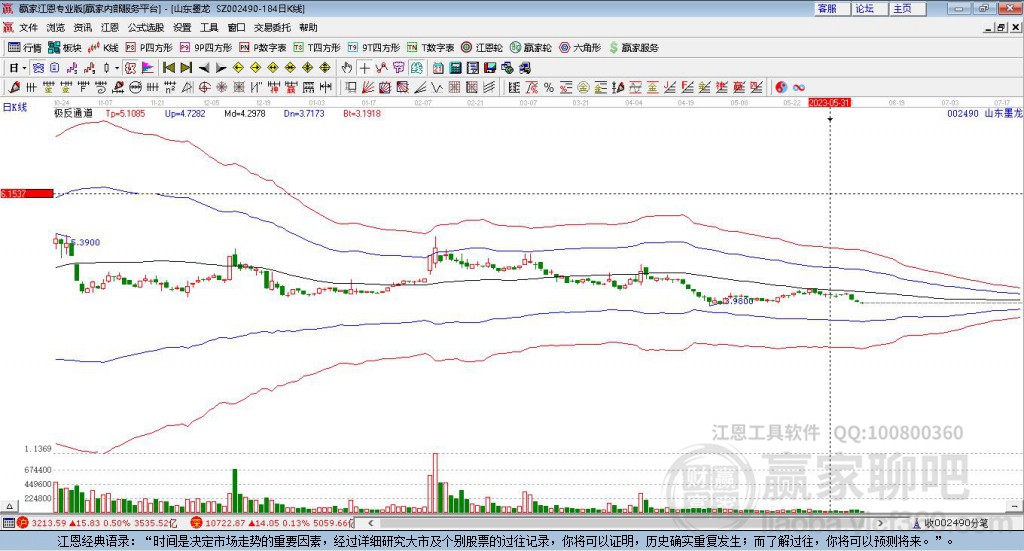Jump to the first bar with the skip-to-start icon
Viewport: 1024px width, 551px height.
coord(168,68)
